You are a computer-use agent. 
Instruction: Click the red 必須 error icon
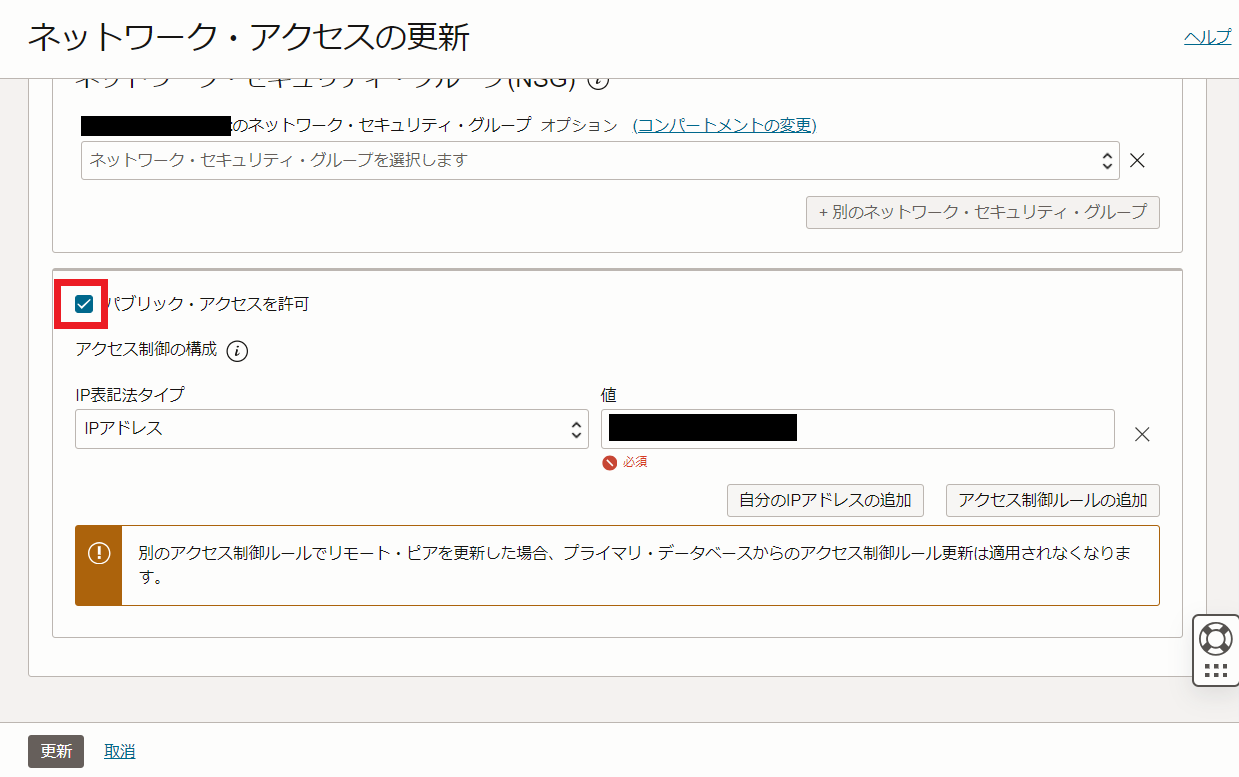(x=611, y=461)
